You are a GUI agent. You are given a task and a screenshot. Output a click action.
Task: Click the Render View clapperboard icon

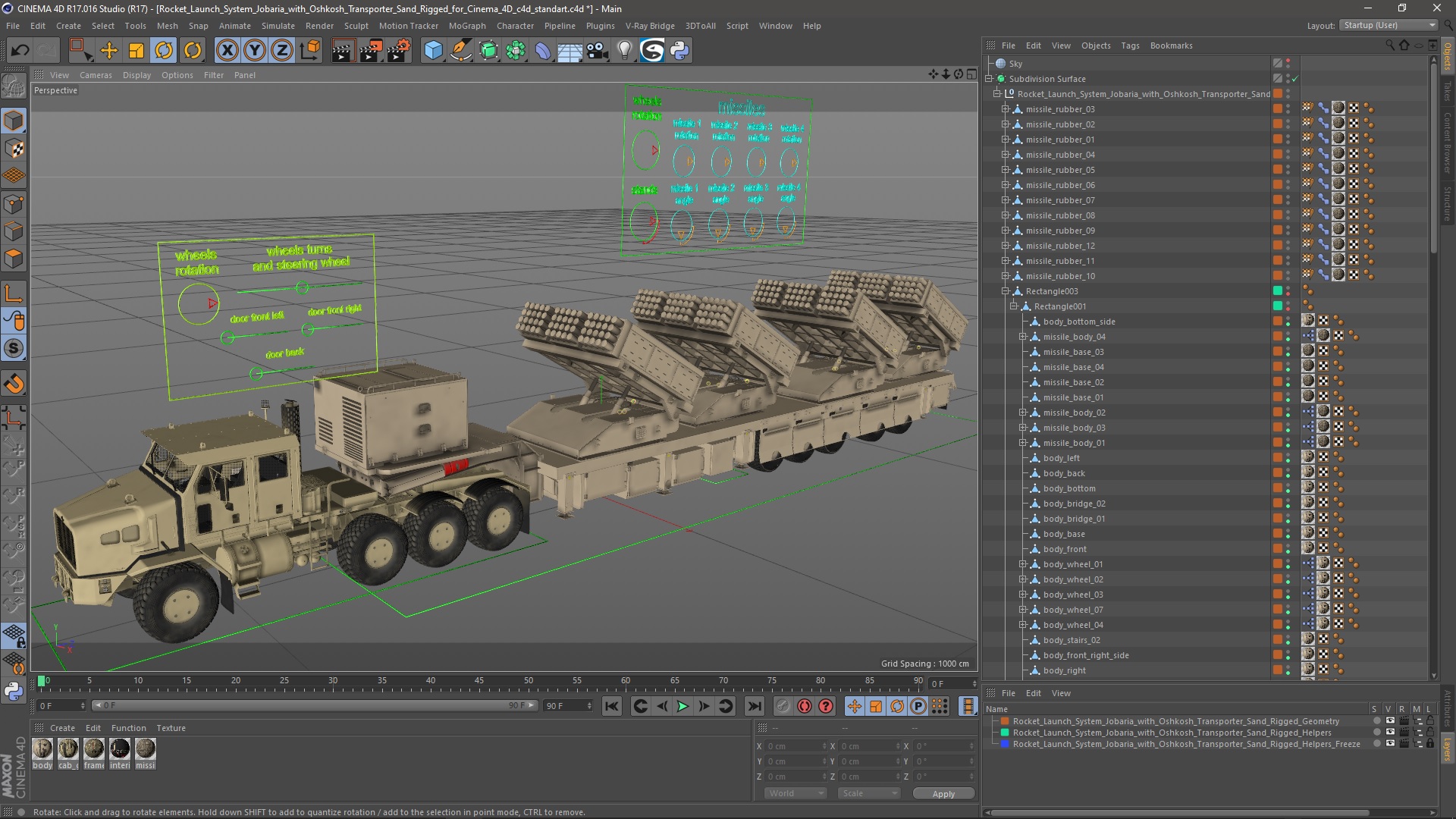click(343, 51)
